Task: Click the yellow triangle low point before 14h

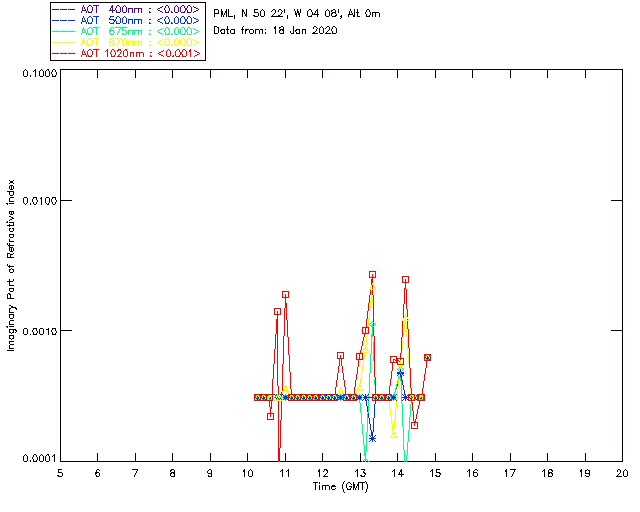Action: click(393, 435)
